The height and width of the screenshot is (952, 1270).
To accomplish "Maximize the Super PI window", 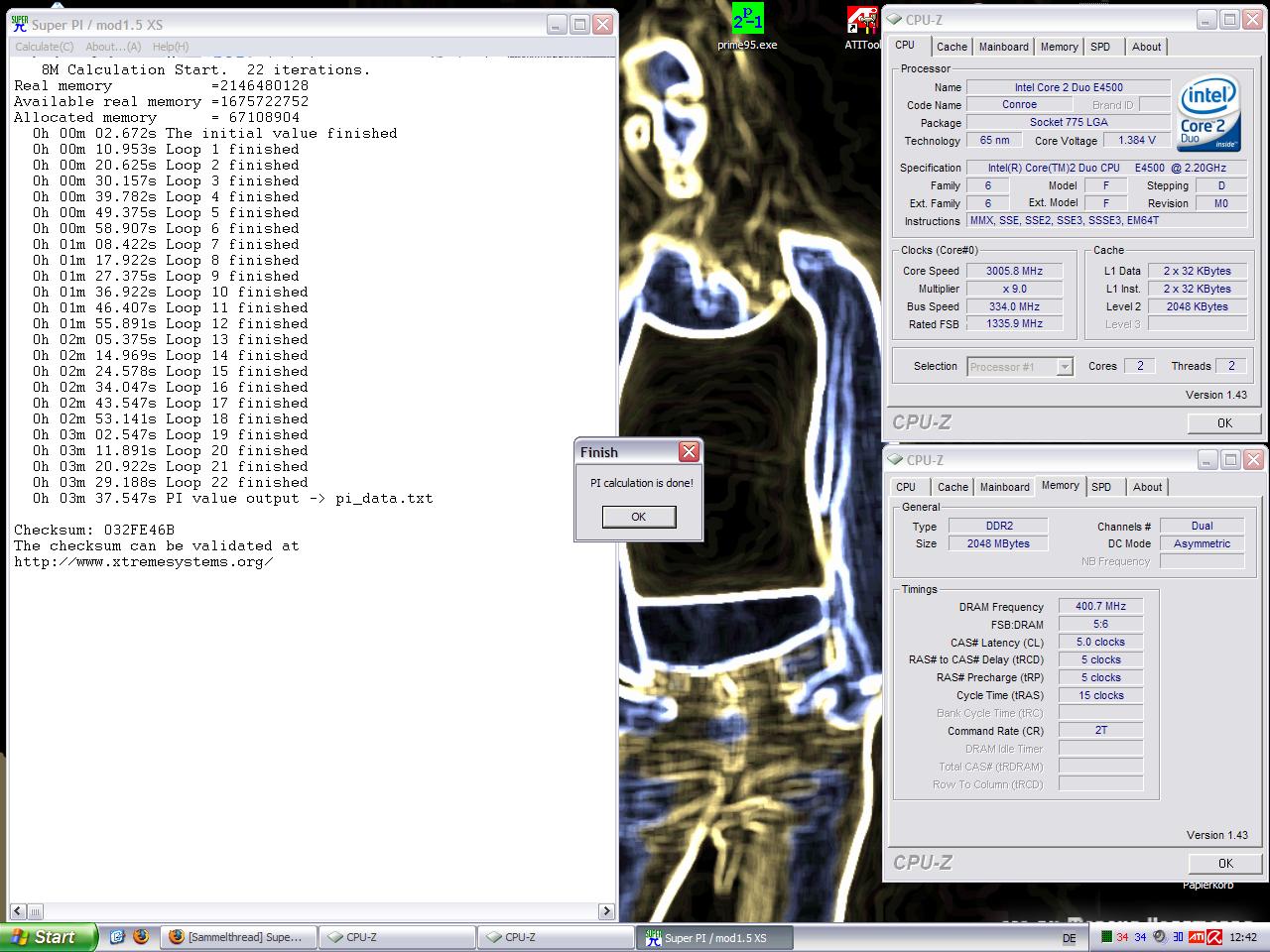I will tap(579, 24).
